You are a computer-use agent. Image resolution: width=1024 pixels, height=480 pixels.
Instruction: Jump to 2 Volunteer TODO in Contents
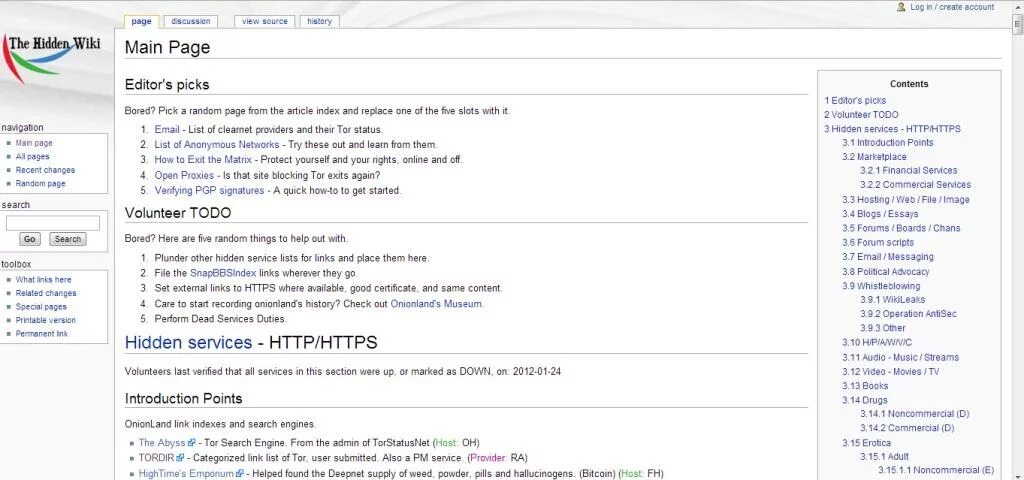pyautogui.click(x=861, y=115)
